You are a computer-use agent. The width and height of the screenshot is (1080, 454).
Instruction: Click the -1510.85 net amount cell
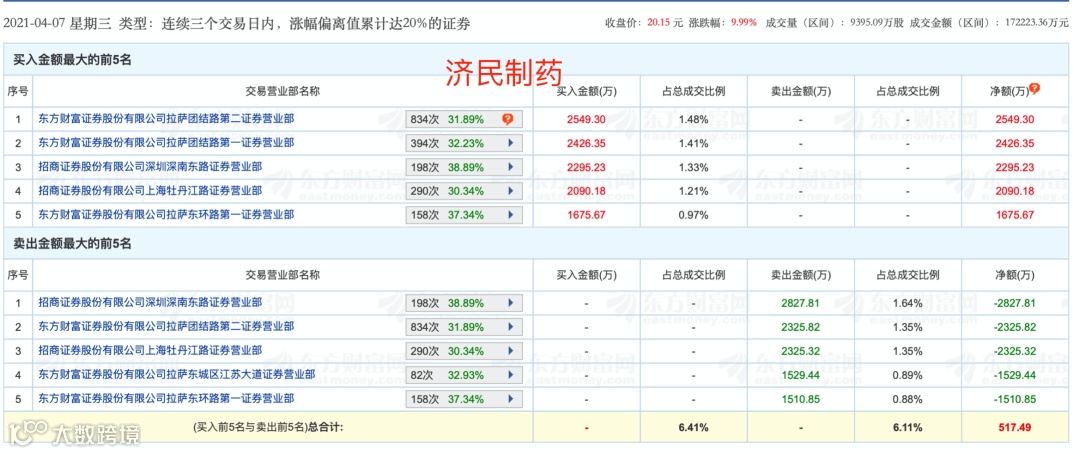pyautogui.click(x=1014, y=399)
